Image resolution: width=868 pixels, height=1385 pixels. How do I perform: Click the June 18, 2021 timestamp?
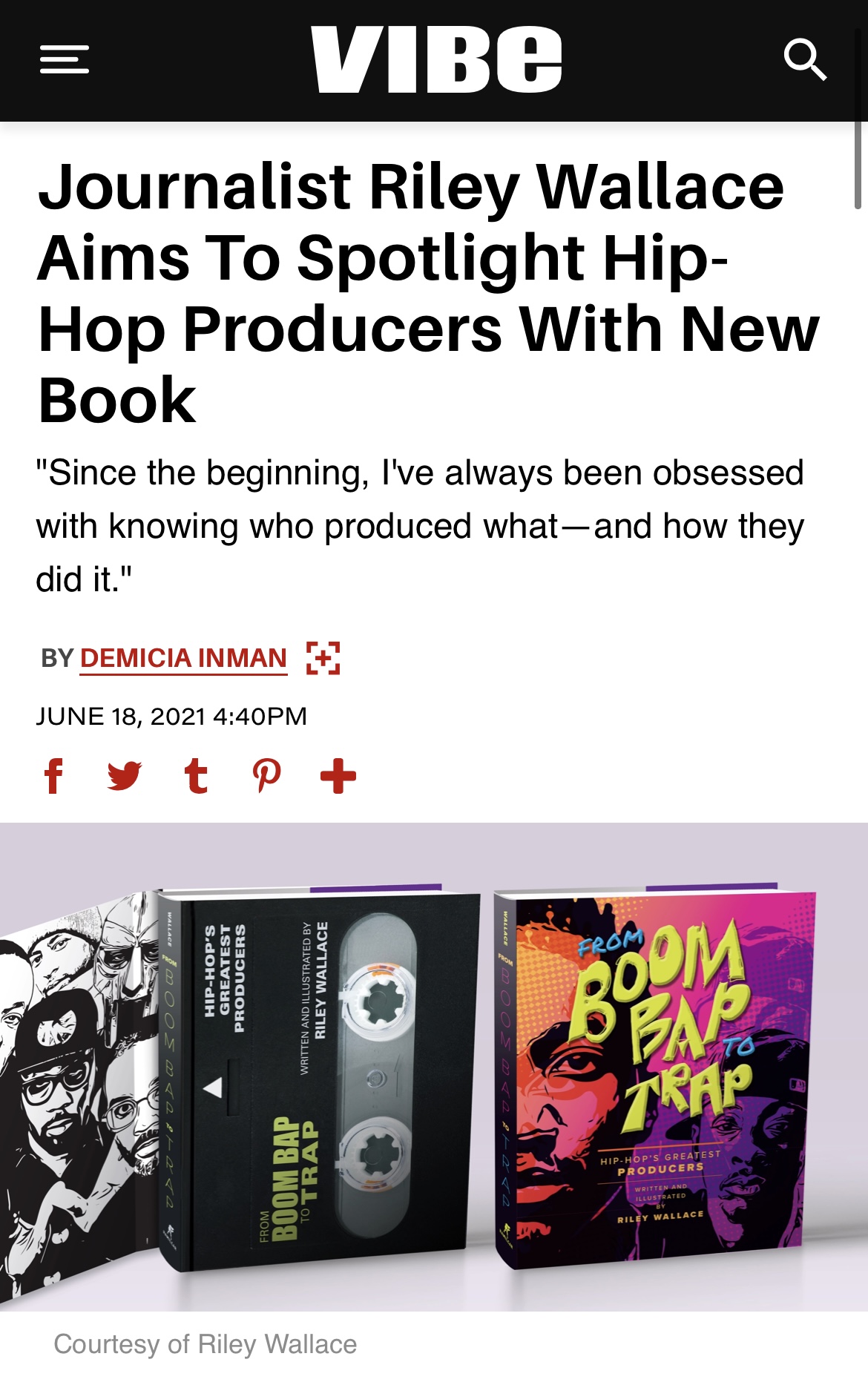(x=171, y=717)
